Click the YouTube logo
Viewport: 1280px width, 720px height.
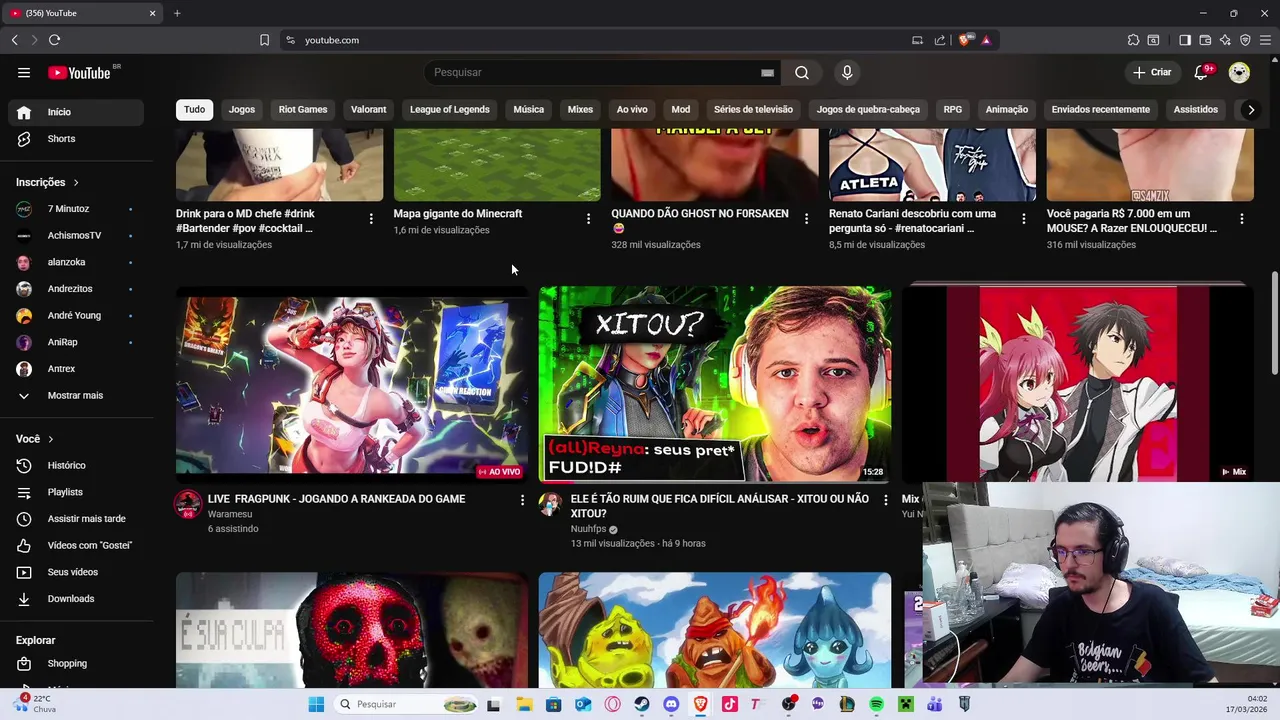79,72
